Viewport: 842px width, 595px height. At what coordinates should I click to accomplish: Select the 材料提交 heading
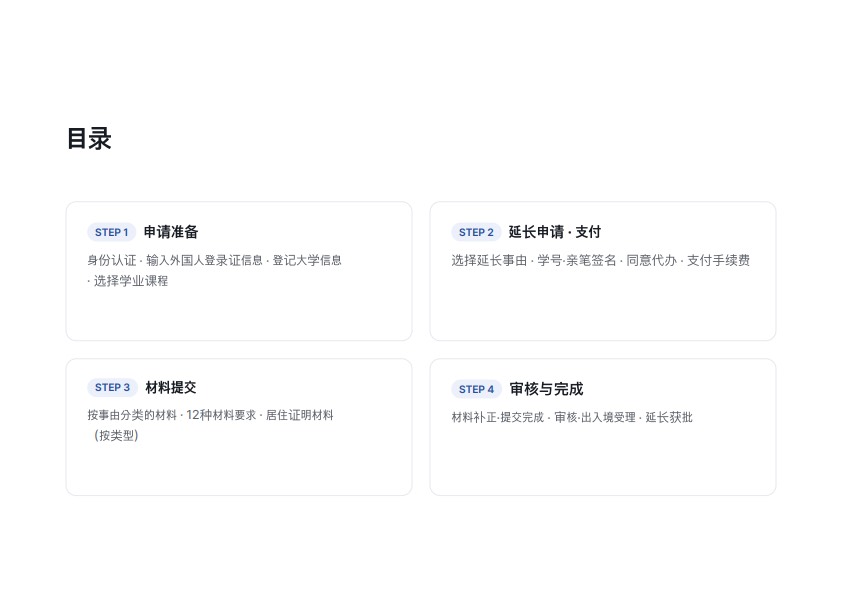click(171, 388)
